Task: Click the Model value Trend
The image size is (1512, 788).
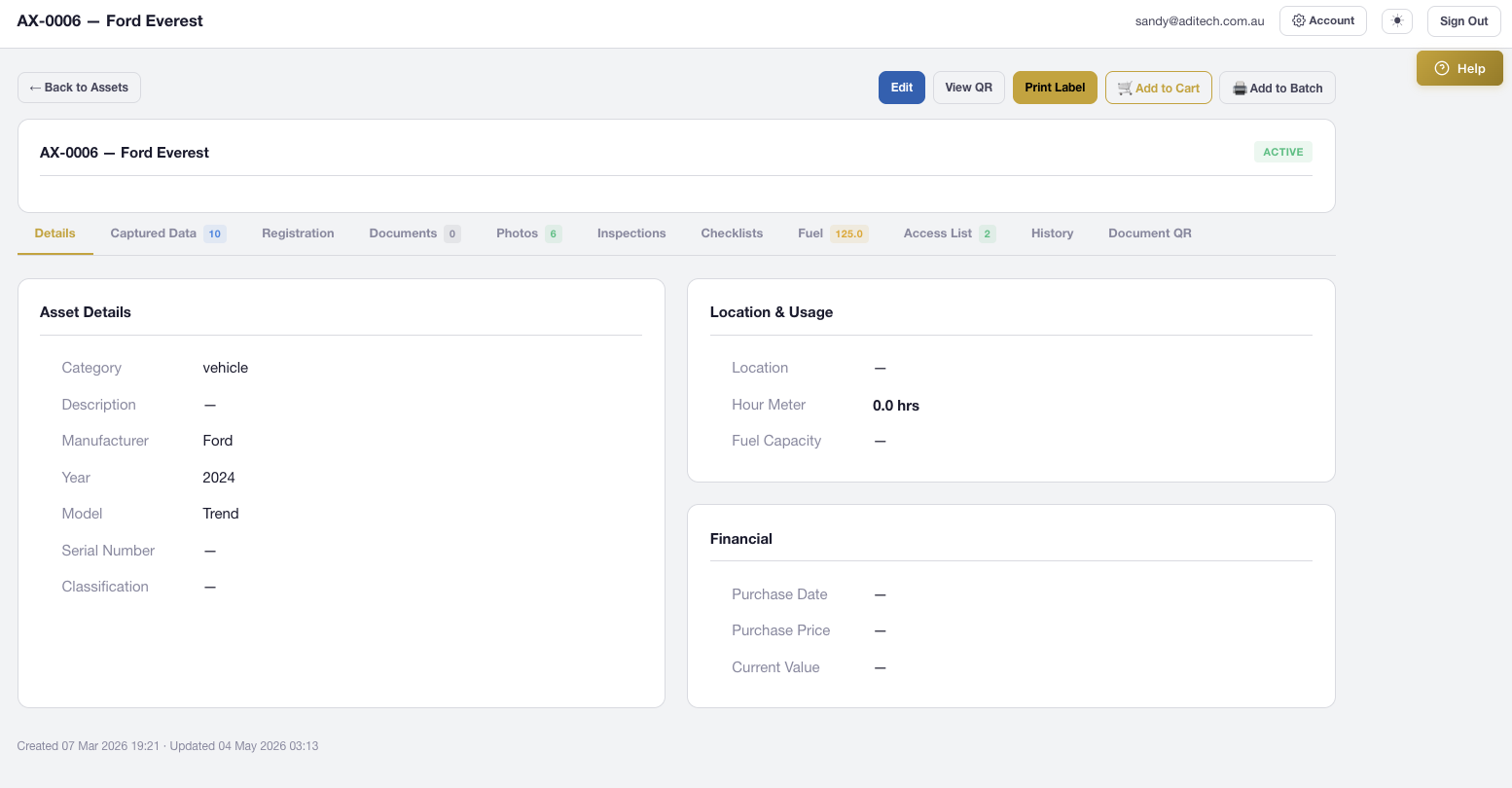Action: pyautogui.click(x=221, y=514)
